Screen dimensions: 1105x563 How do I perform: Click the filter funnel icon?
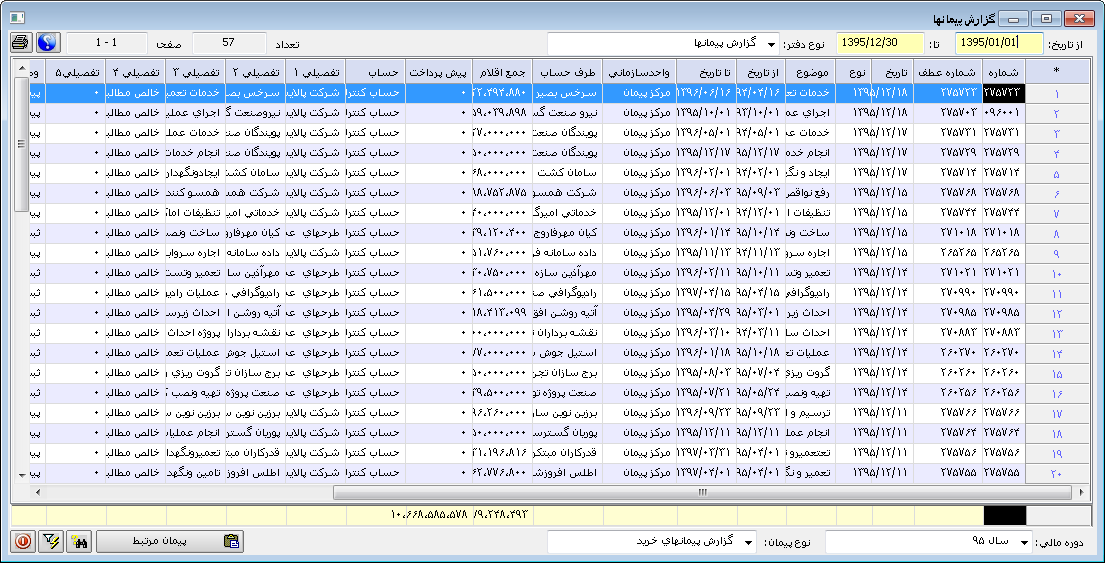pos(52,542)
